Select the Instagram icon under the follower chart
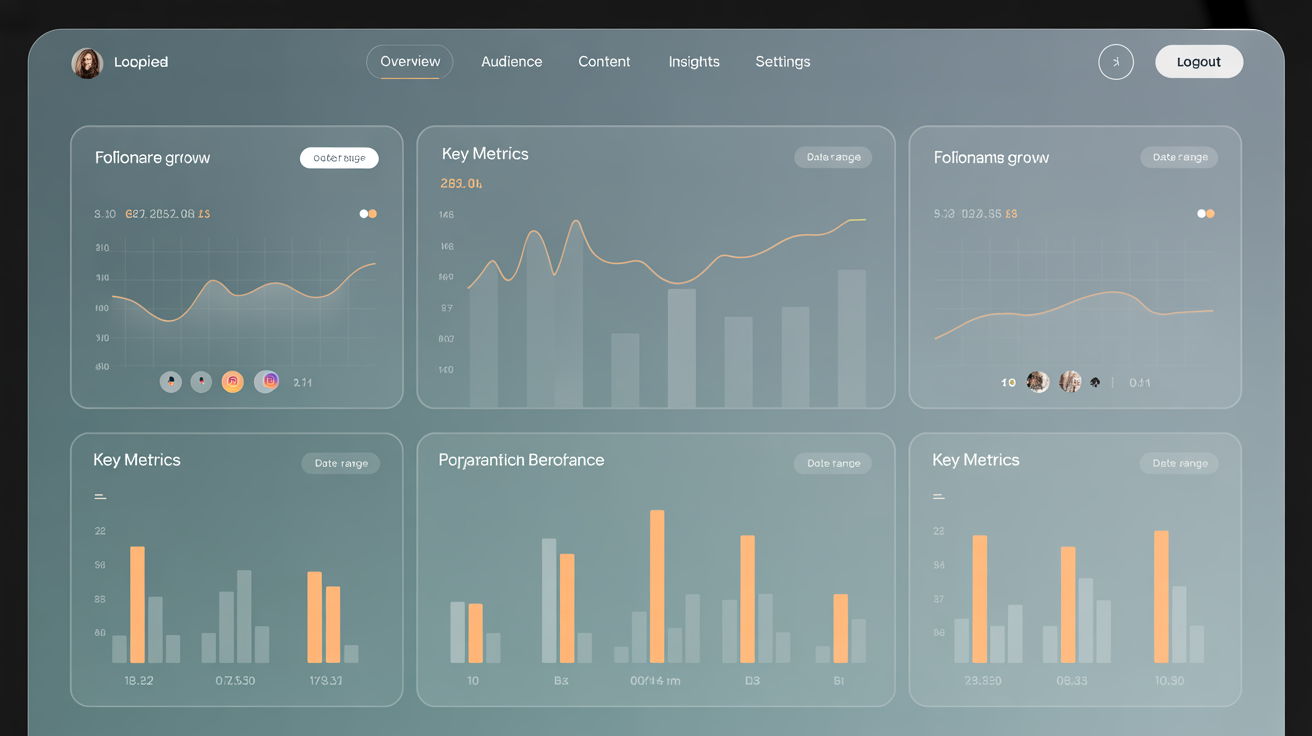 point(266,381)
